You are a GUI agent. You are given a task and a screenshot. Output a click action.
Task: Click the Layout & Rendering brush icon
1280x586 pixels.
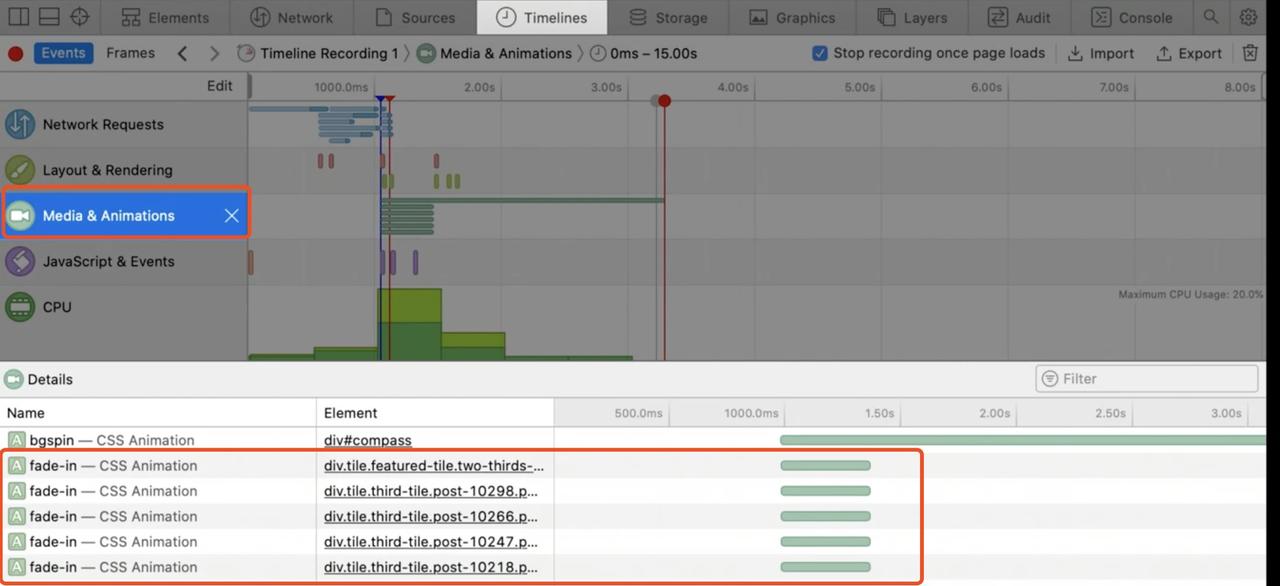20,170
